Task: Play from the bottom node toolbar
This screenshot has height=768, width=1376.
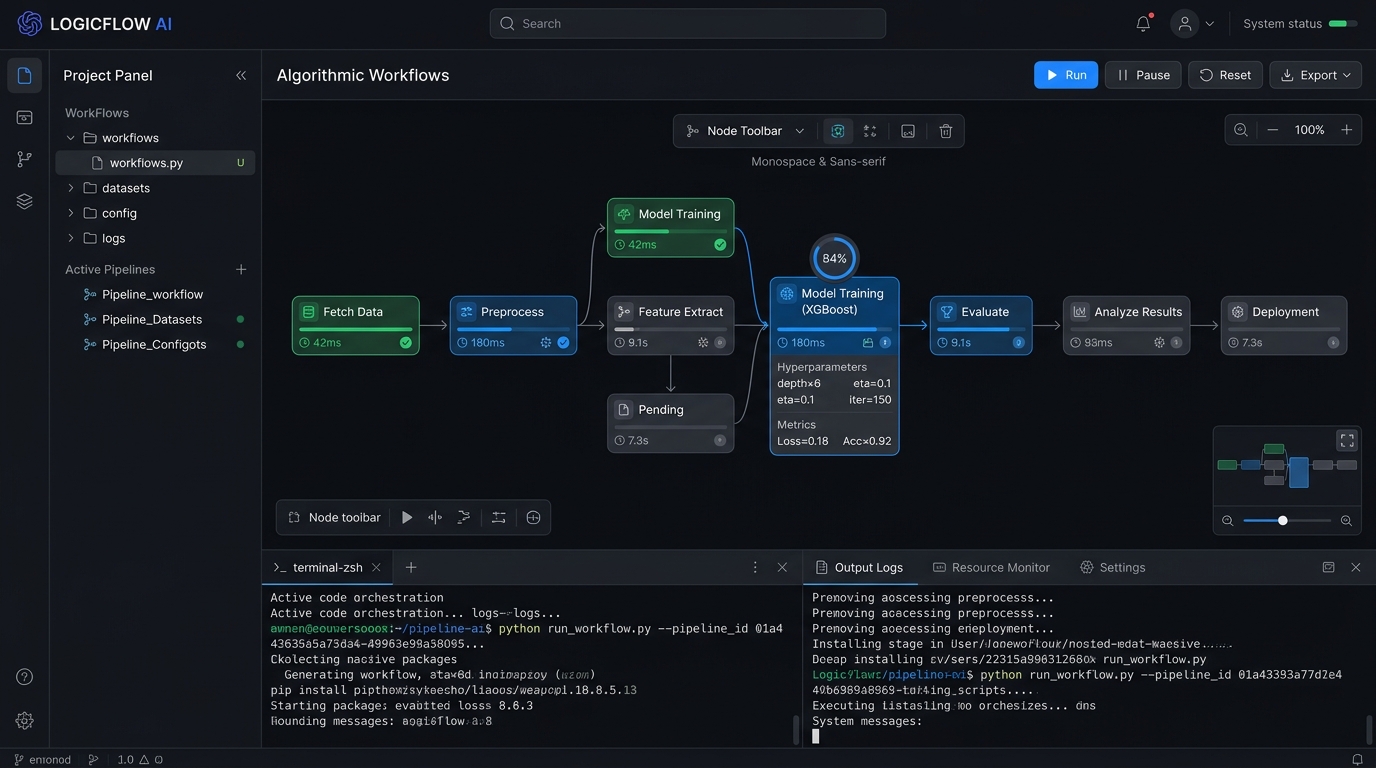Action: [x=407, y=518]
